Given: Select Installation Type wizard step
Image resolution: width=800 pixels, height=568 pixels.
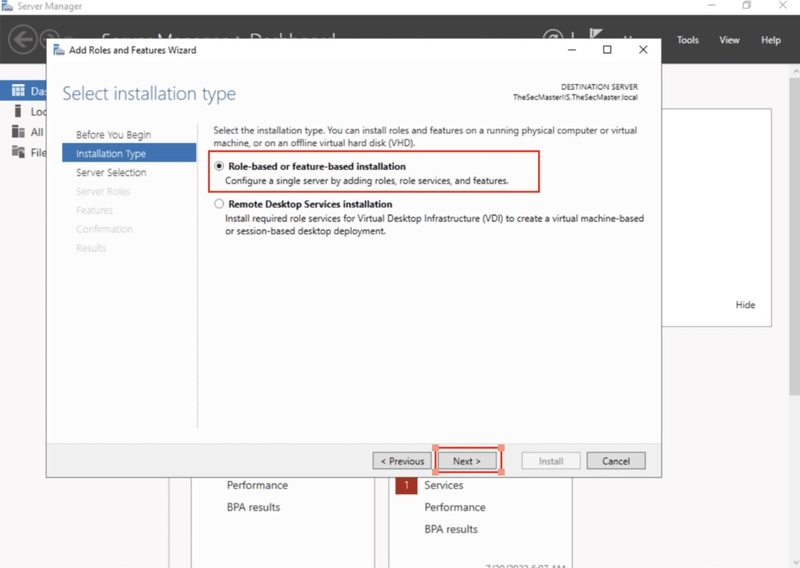Looking at the screenshot, I should (x=129, y=153).
